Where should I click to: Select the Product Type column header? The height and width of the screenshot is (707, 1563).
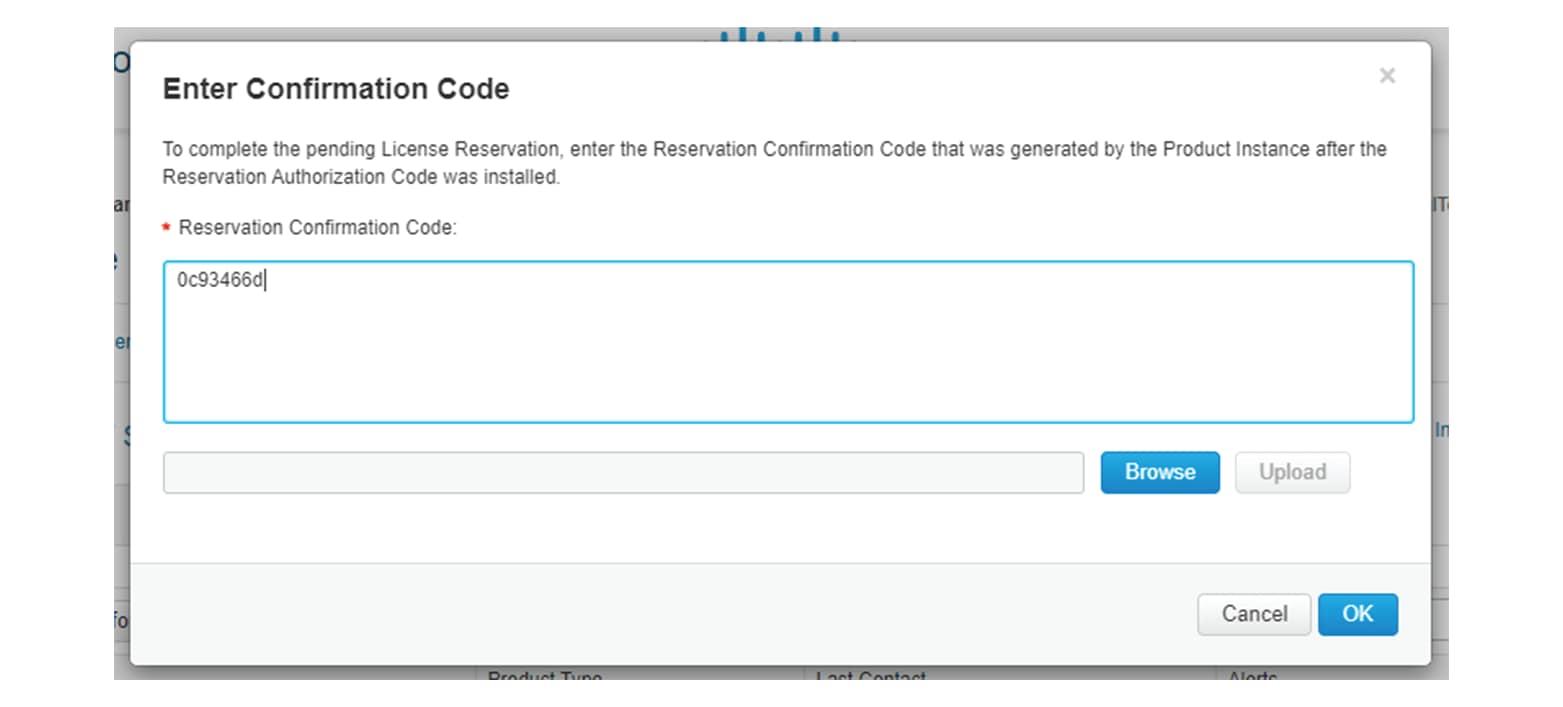click(544, 677)
